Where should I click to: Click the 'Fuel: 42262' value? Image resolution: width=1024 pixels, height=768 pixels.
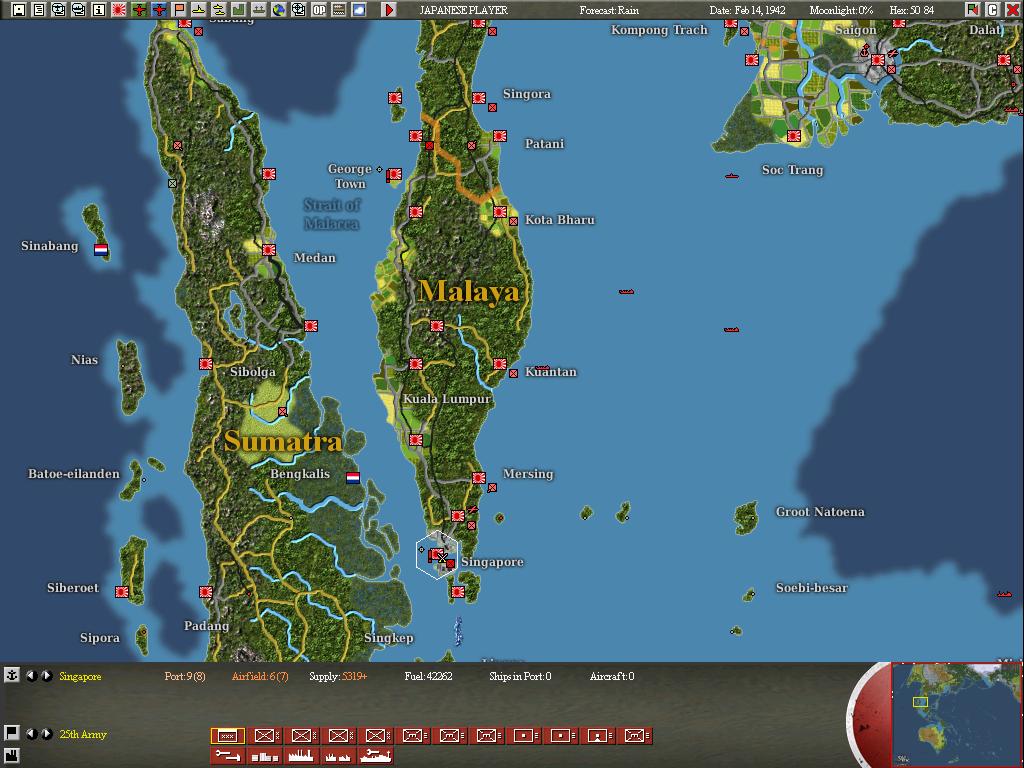pos(428,676)
